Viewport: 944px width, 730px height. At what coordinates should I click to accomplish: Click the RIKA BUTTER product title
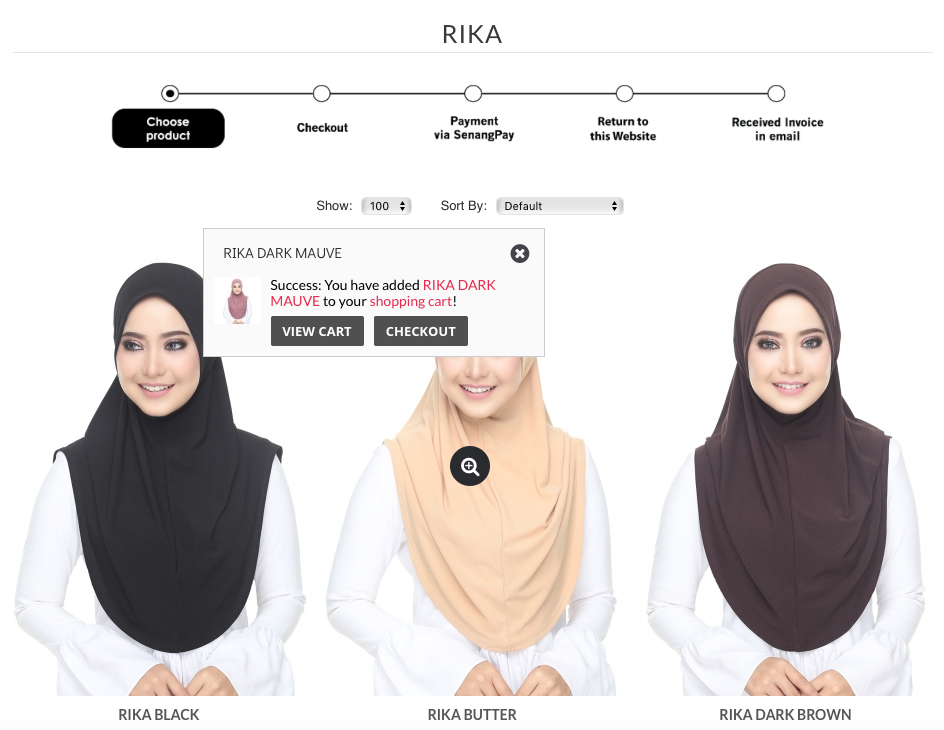tap(472, 714)
